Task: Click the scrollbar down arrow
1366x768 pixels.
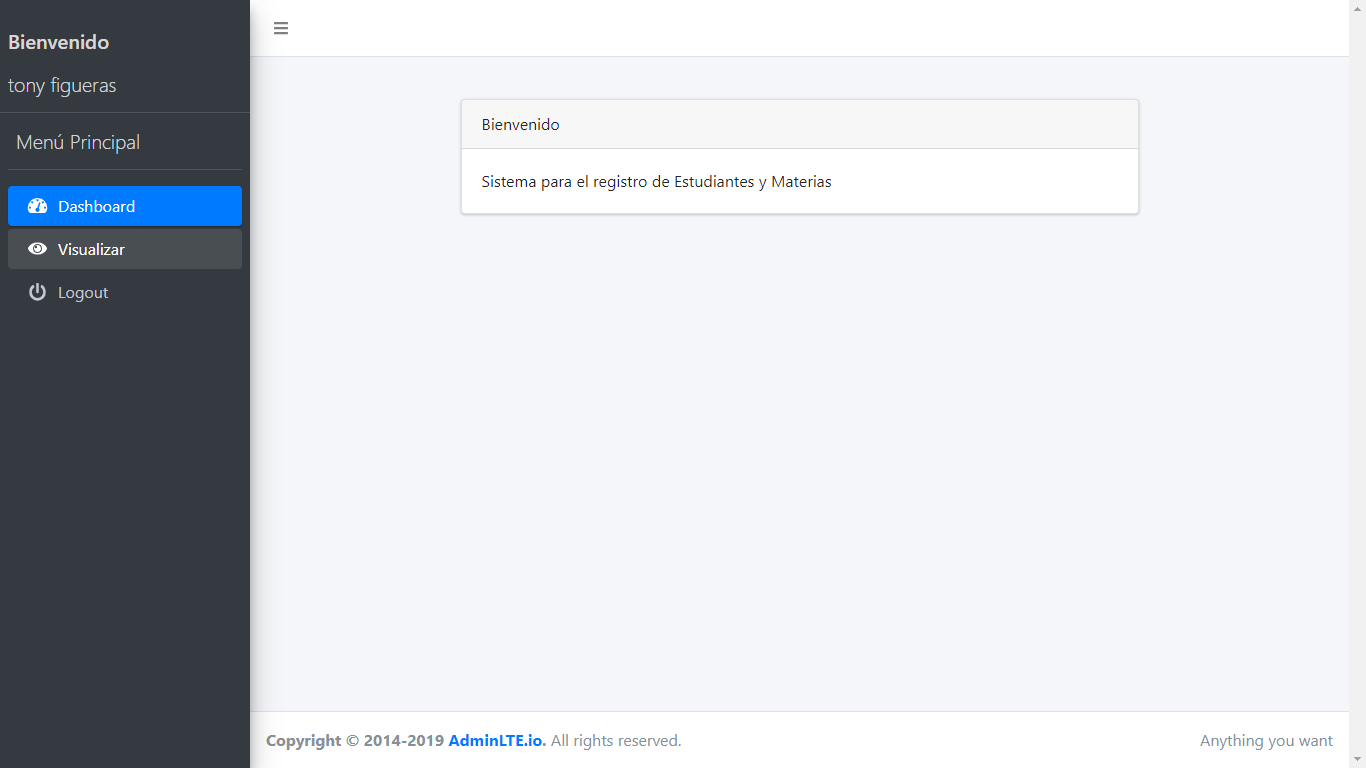Action: click(x=1358, y=760)
